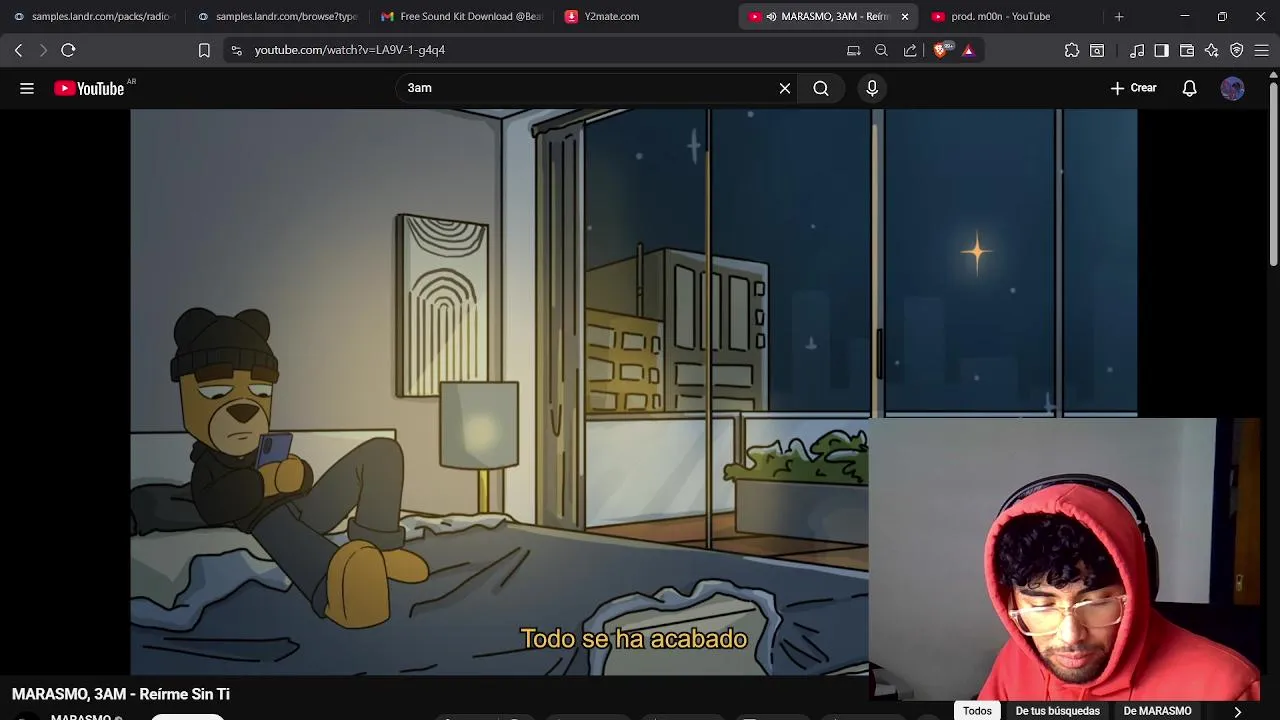The width and height of the screenshot is (1280, 720).
Task: Open the Brave Shields lion icon
Action: [x=941, y=50]
